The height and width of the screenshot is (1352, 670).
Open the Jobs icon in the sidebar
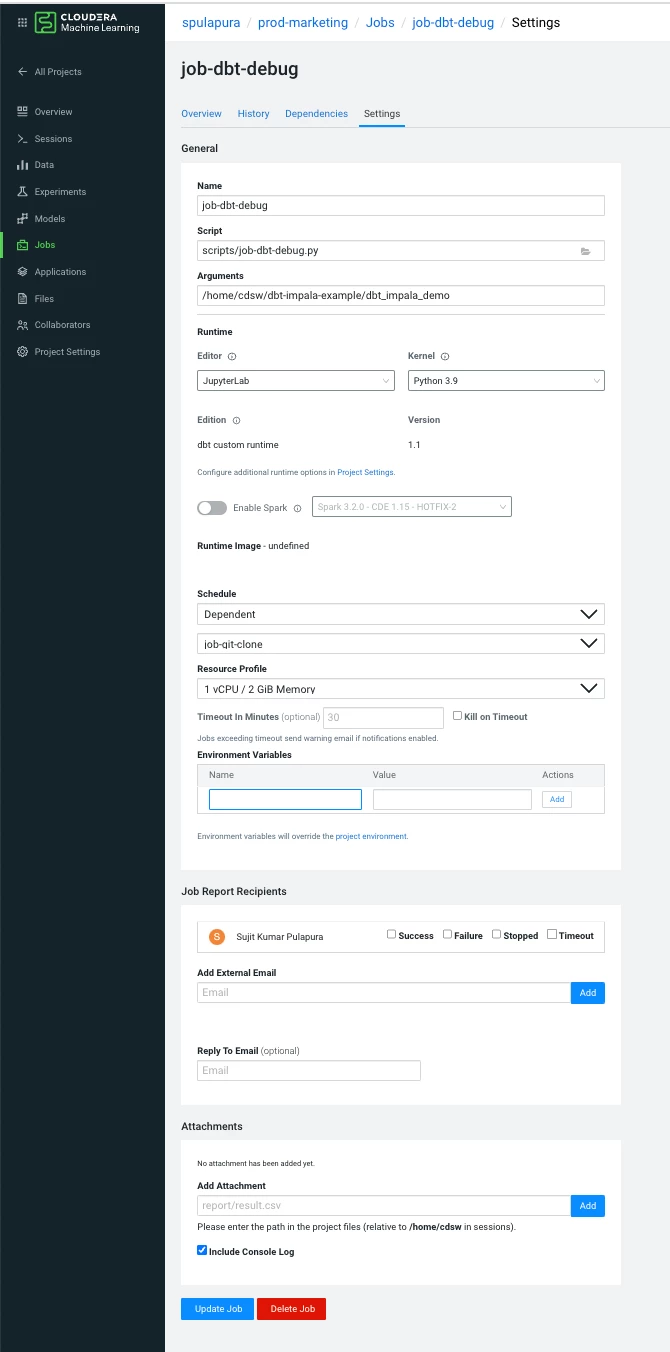coord(23,245)
